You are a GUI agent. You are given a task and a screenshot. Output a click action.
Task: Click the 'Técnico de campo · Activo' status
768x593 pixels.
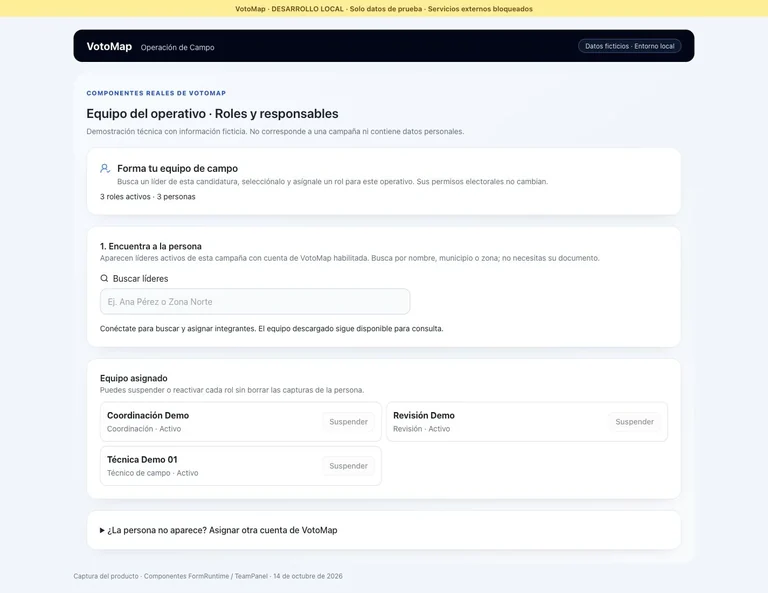(x=152, y=473)
